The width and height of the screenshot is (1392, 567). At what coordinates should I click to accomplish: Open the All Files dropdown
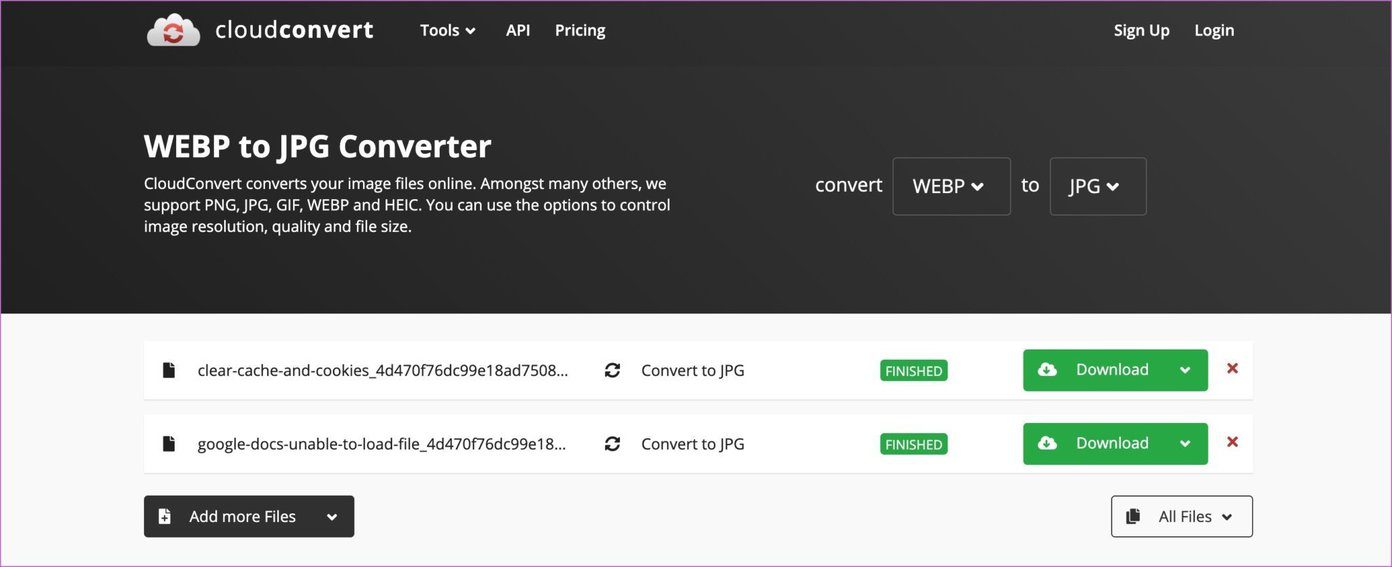(x=1181, y=516)
